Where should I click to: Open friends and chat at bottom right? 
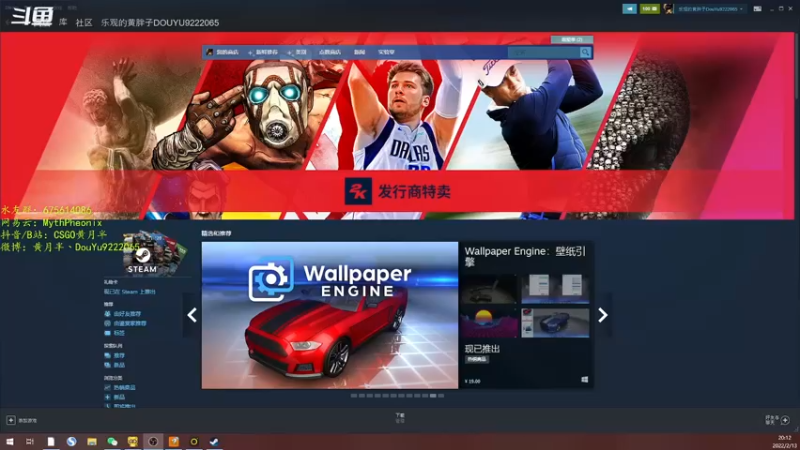tap(777, 420)
